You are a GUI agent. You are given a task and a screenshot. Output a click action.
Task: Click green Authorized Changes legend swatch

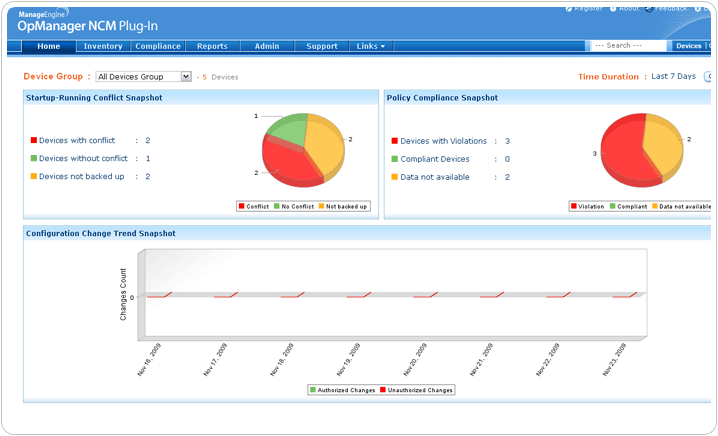312,390
